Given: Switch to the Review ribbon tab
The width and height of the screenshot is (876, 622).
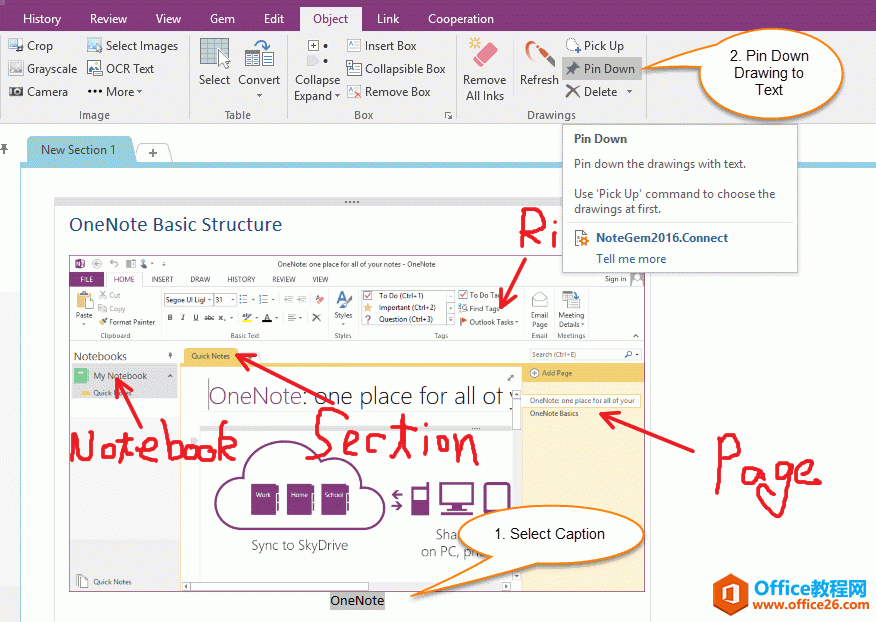Looking at the screenshot, I should click(108, 19).
